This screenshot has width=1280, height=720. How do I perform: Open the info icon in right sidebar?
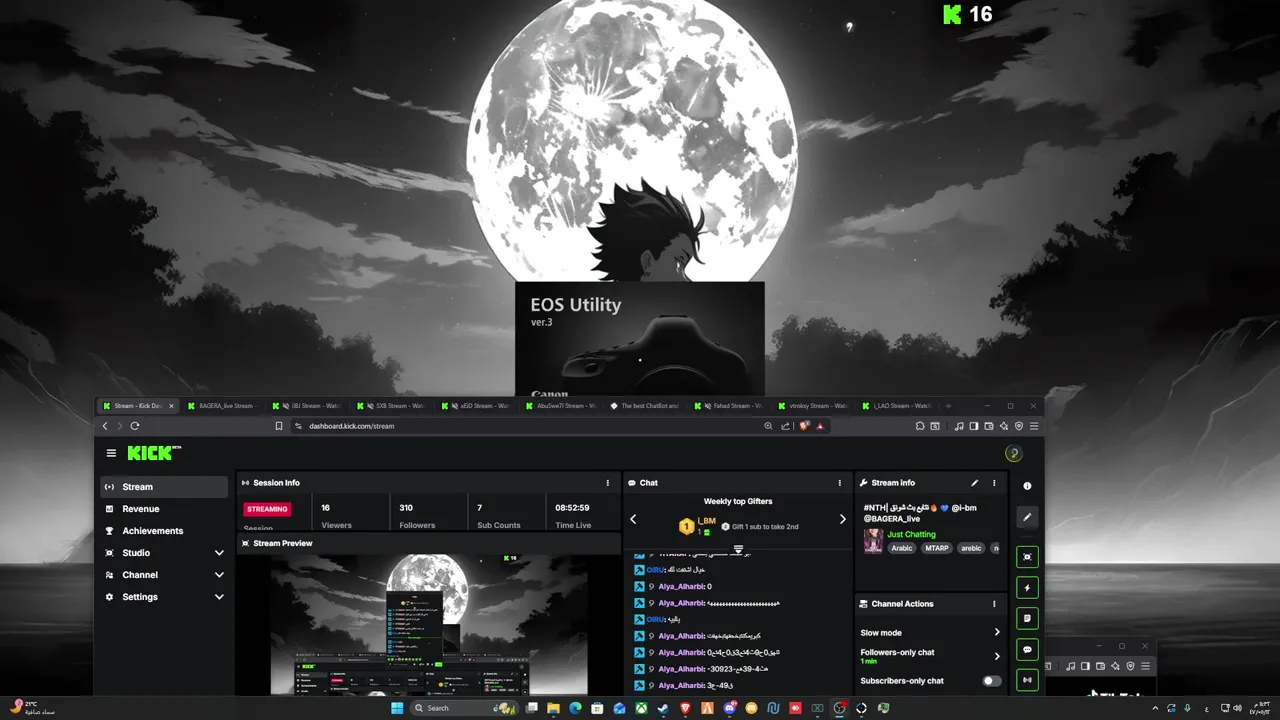[1027, 486]
